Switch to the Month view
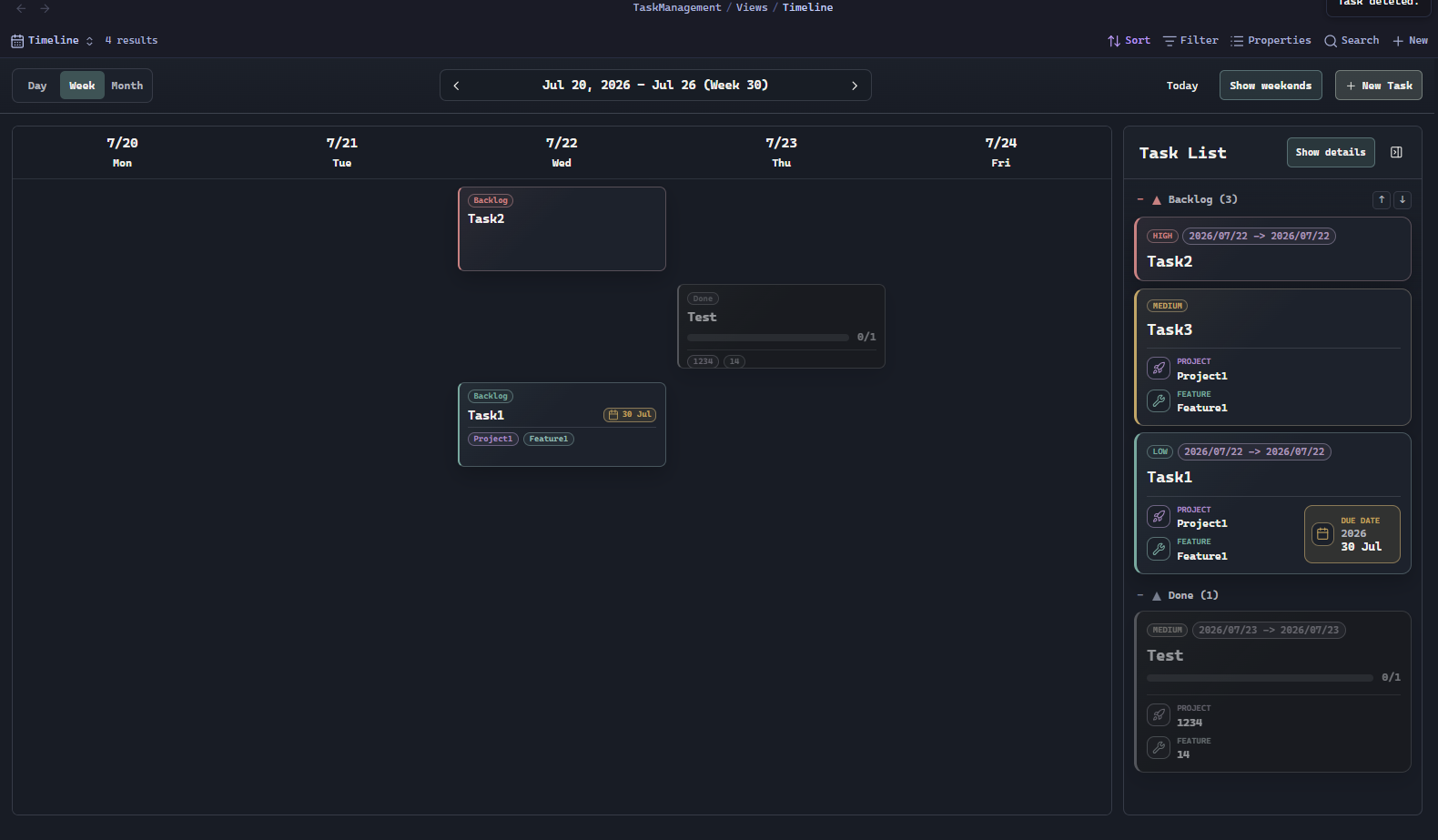Screen dimensions: 1438x840 (127, 86)
